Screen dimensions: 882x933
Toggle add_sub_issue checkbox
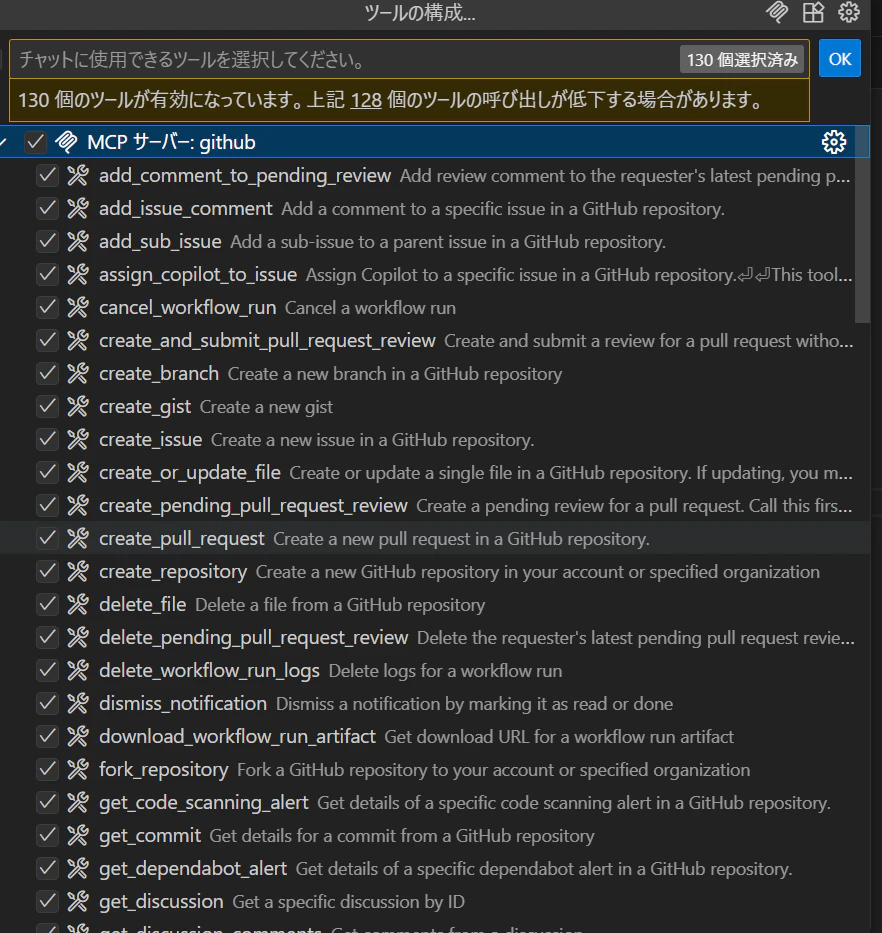click(47, 242)
